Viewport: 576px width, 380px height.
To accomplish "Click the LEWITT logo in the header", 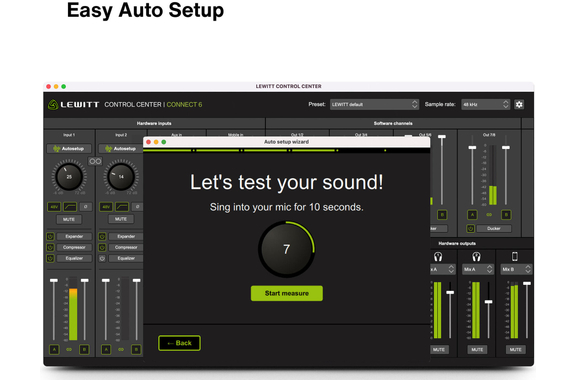I will pyautogui.click(x=73, y=105).
